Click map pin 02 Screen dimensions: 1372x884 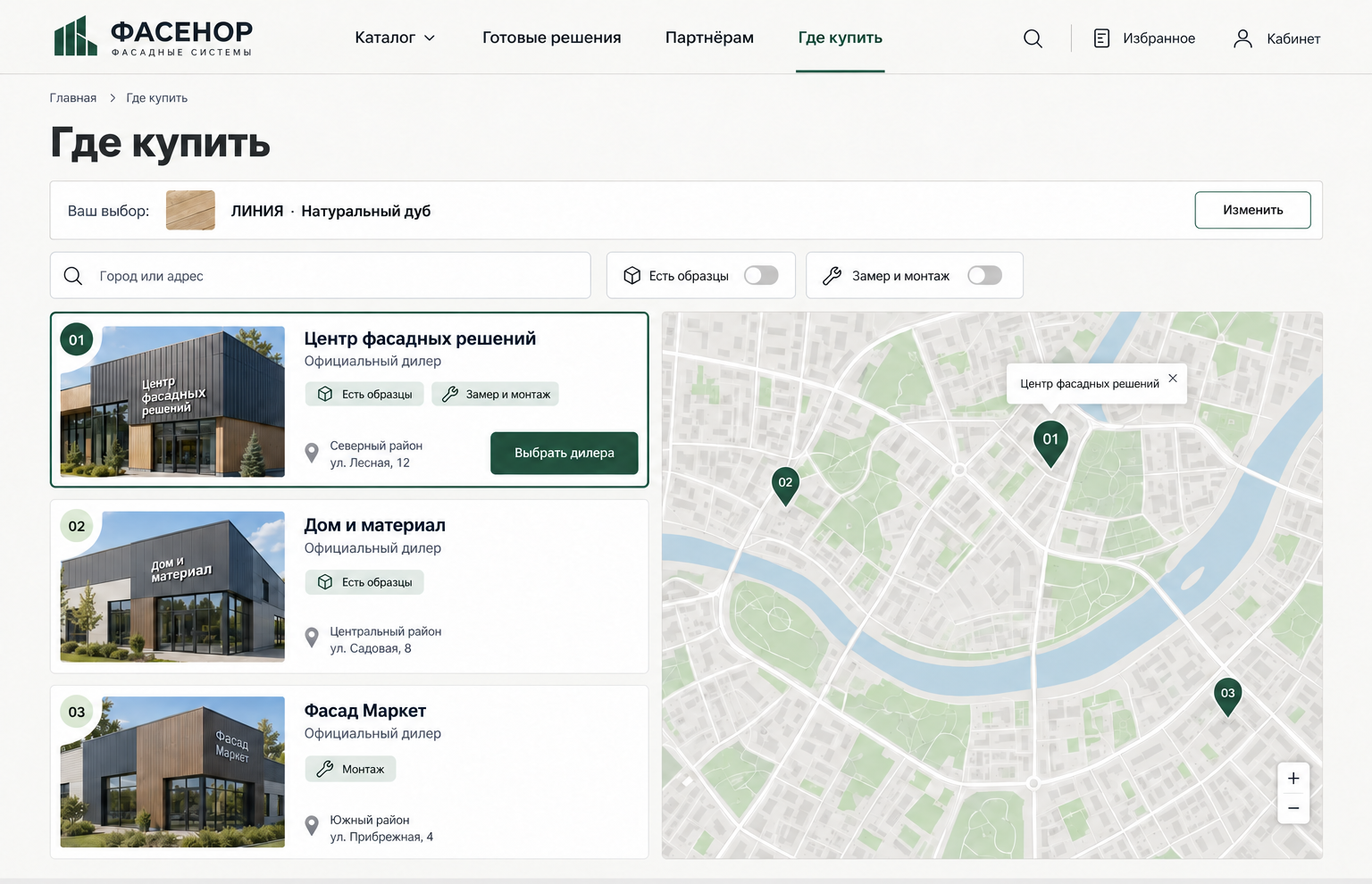[x=785, y=485]
